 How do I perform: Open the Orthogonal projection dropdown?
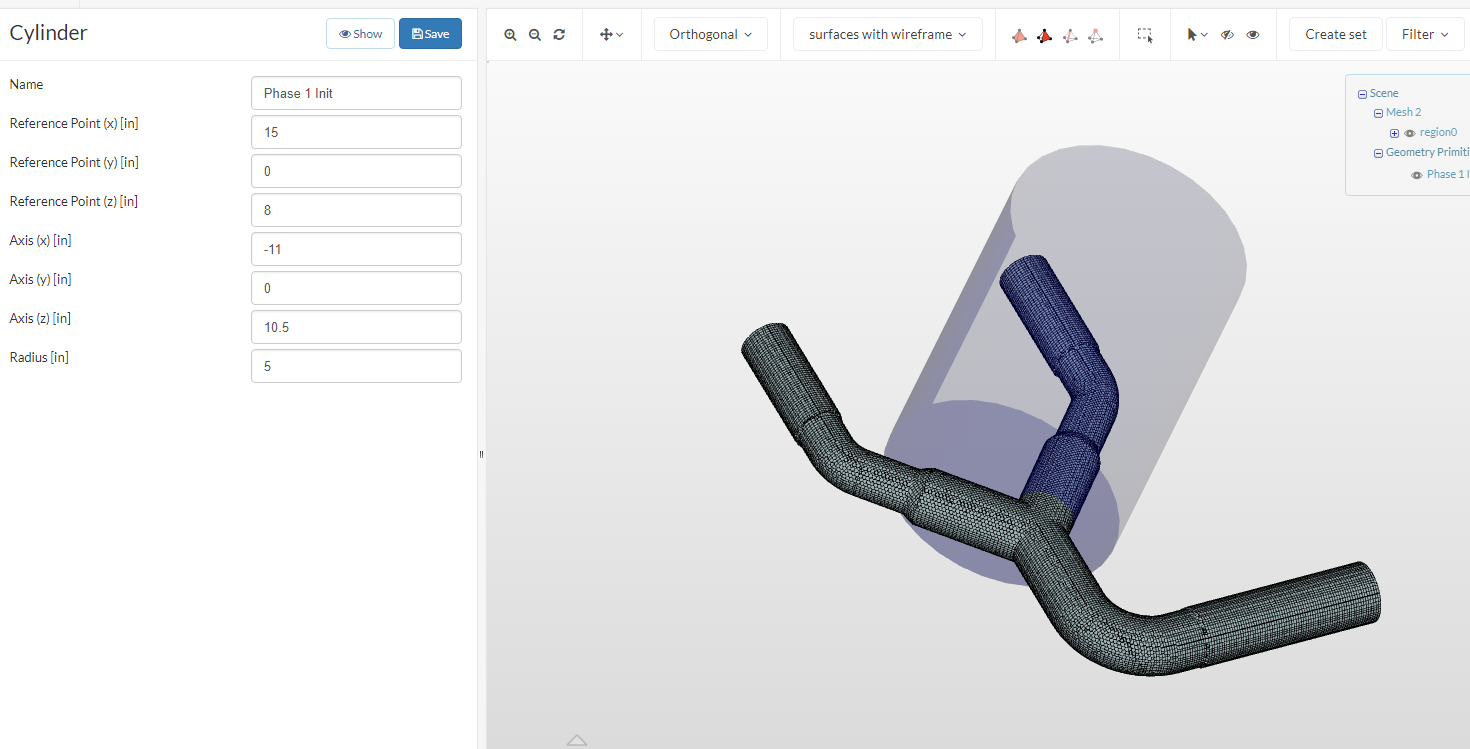coord(710,34)
